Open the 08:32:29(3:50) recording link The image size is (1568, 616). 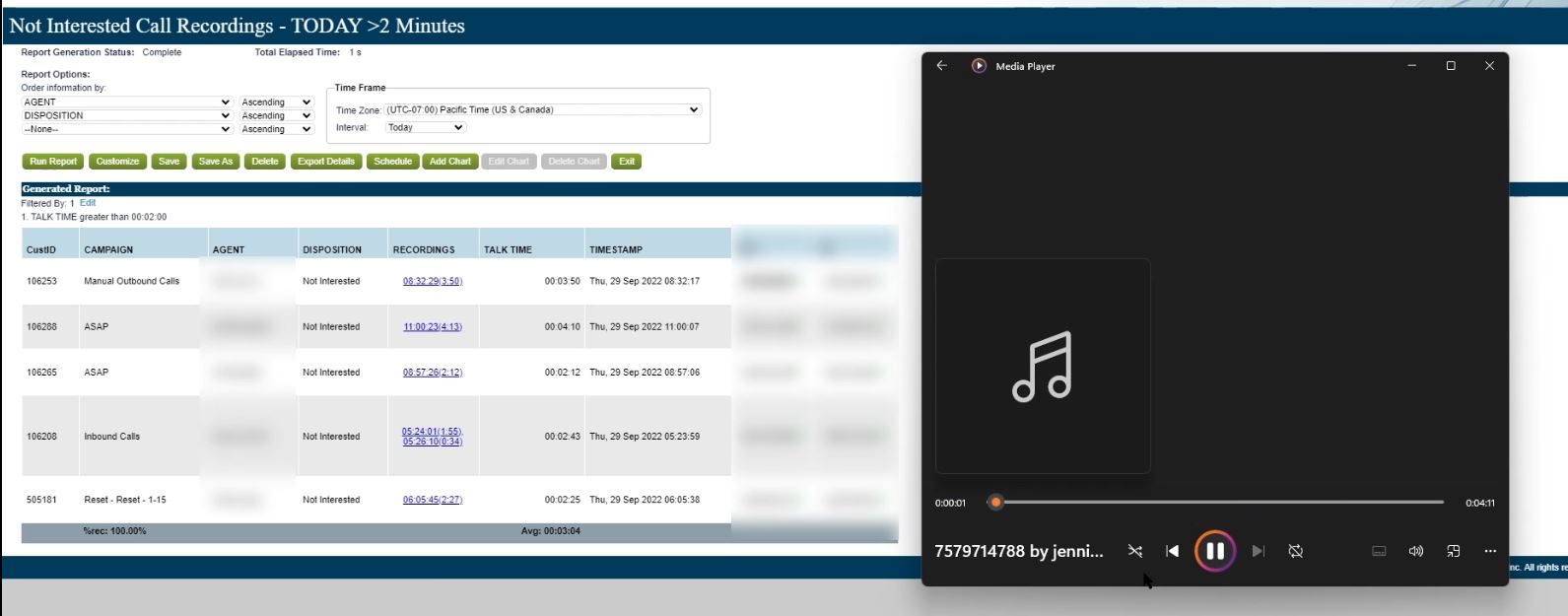[433, 282]
